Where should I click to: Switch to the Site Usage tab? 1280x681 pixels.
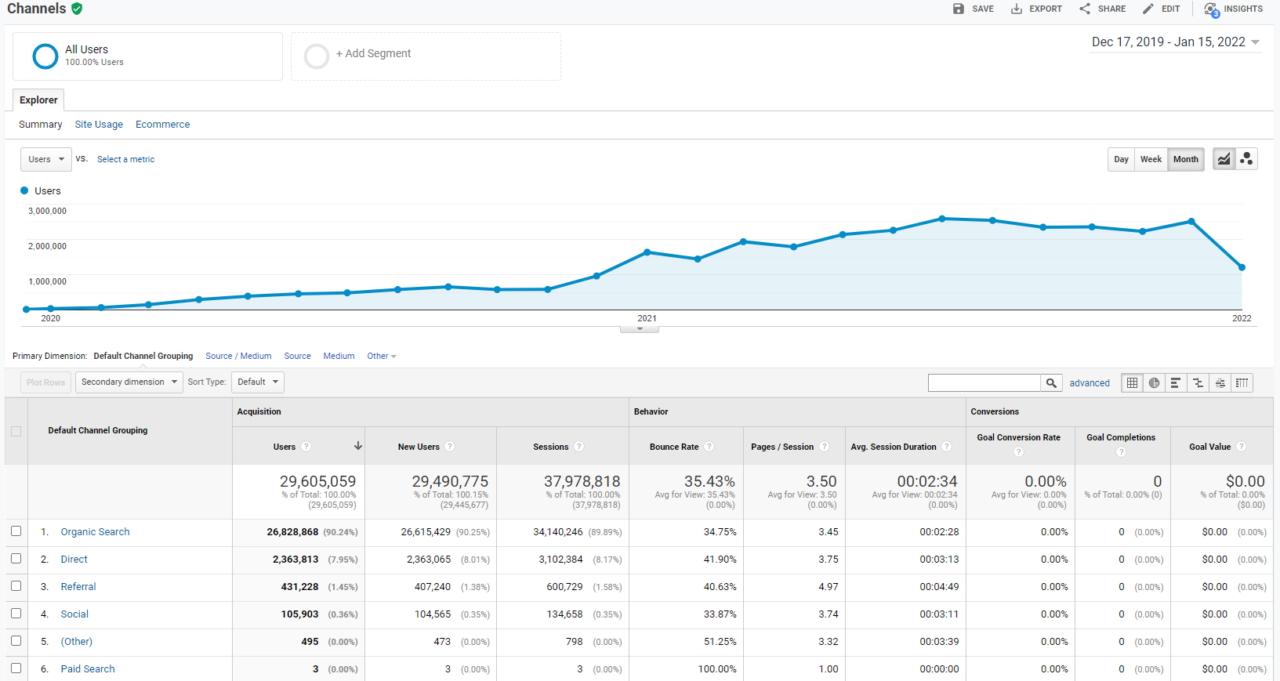(x=99, y=125)
